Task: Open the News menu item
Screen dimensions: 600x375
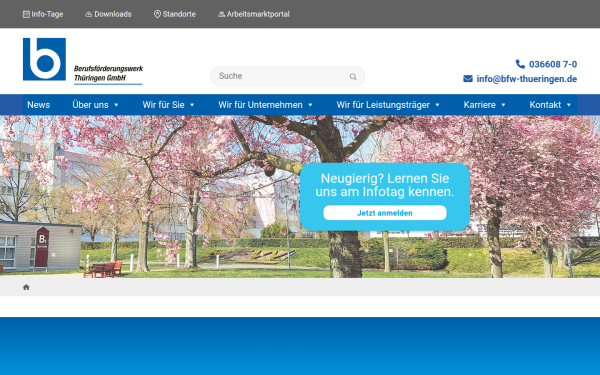Action: tap(38, 104)
